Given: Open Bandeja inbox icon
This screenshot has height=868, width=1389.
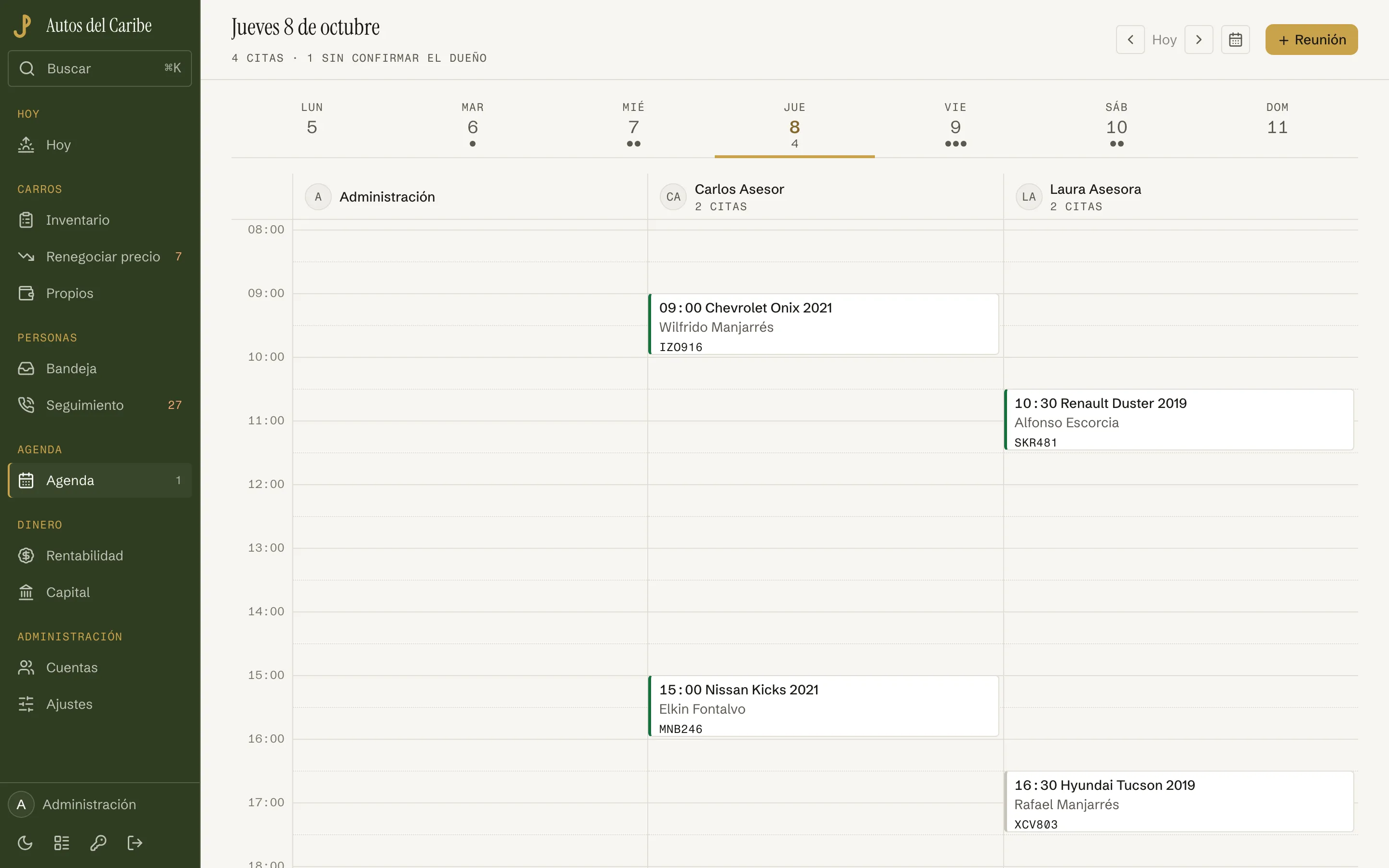Looking at the screenshot, I should coord(26,368).
